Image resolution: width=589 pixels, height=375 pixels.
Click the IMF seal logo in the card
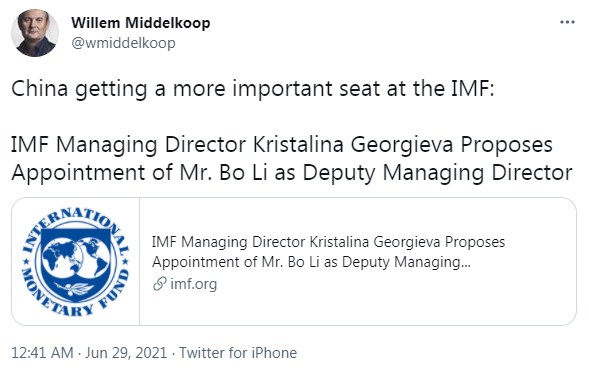click(76, 262)
